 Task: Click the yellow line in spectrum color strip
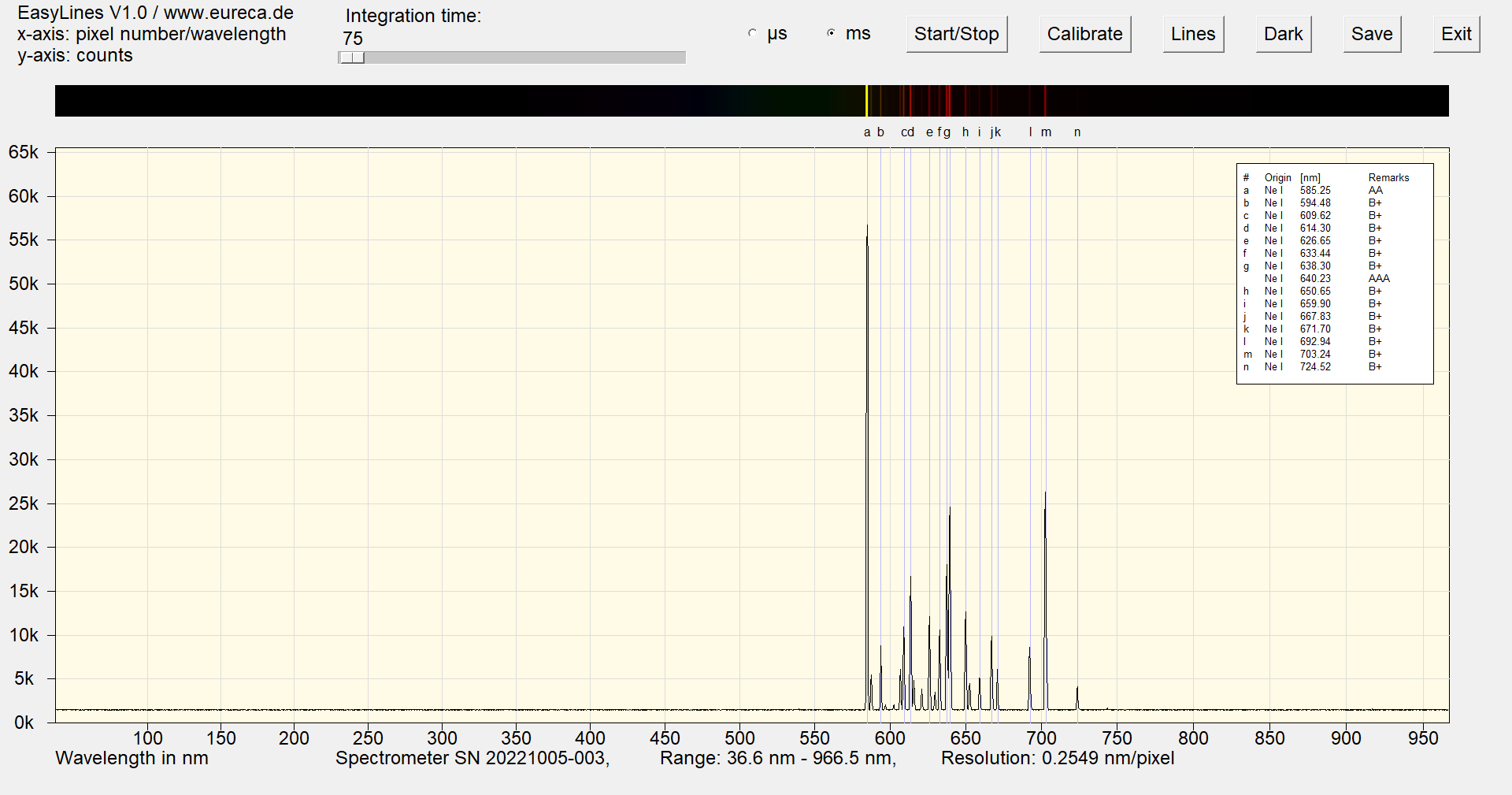click(866, 101)
